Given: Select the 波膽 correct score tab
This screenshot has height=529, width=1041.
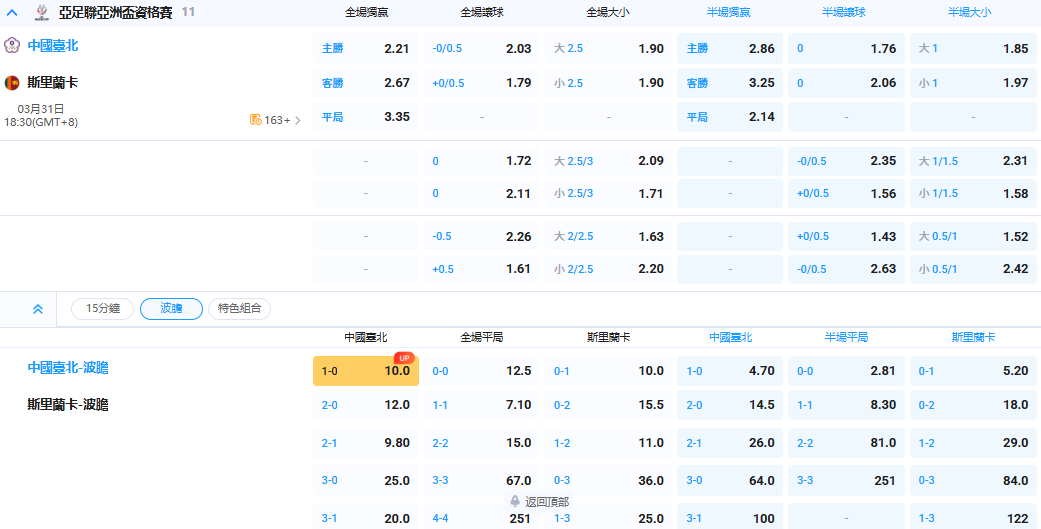Looking at the screenshot, I should (171, 309).
